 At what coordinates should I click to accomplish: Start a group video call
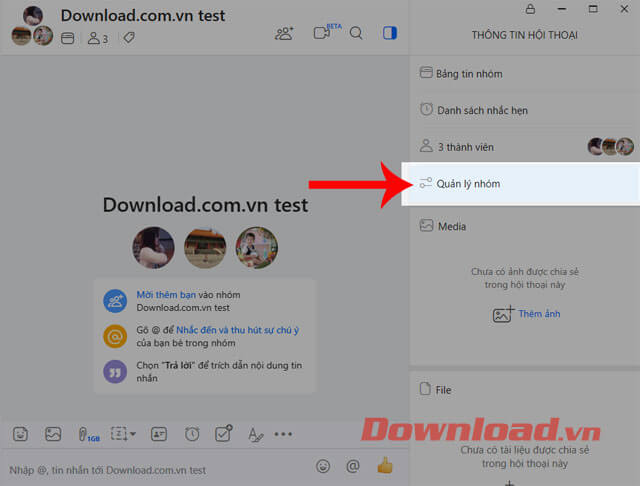pyautogui.click(x=322, y=33)
